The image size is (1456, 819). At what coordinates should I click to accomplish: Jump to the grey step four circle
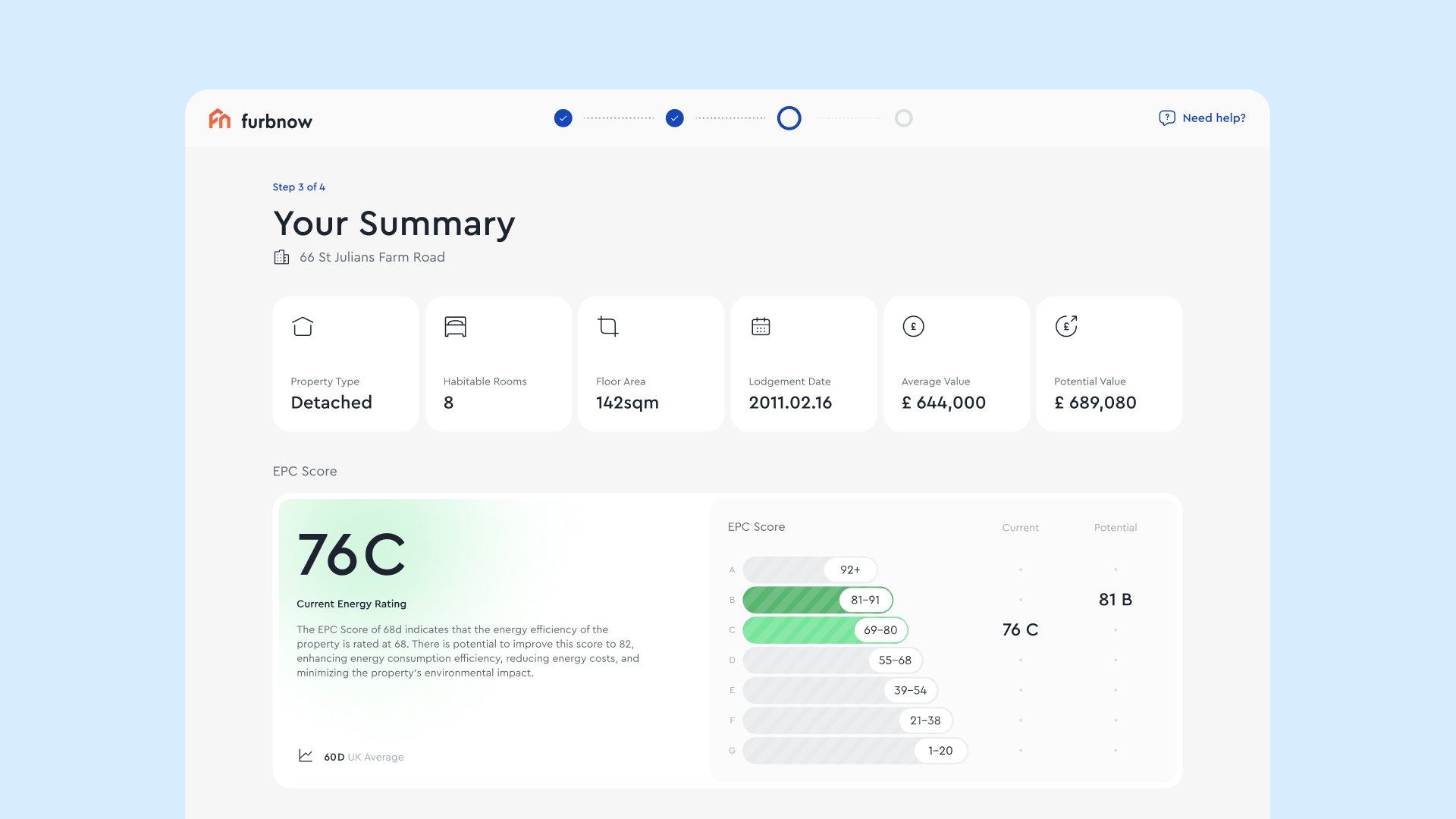click(x=903, y=118)
